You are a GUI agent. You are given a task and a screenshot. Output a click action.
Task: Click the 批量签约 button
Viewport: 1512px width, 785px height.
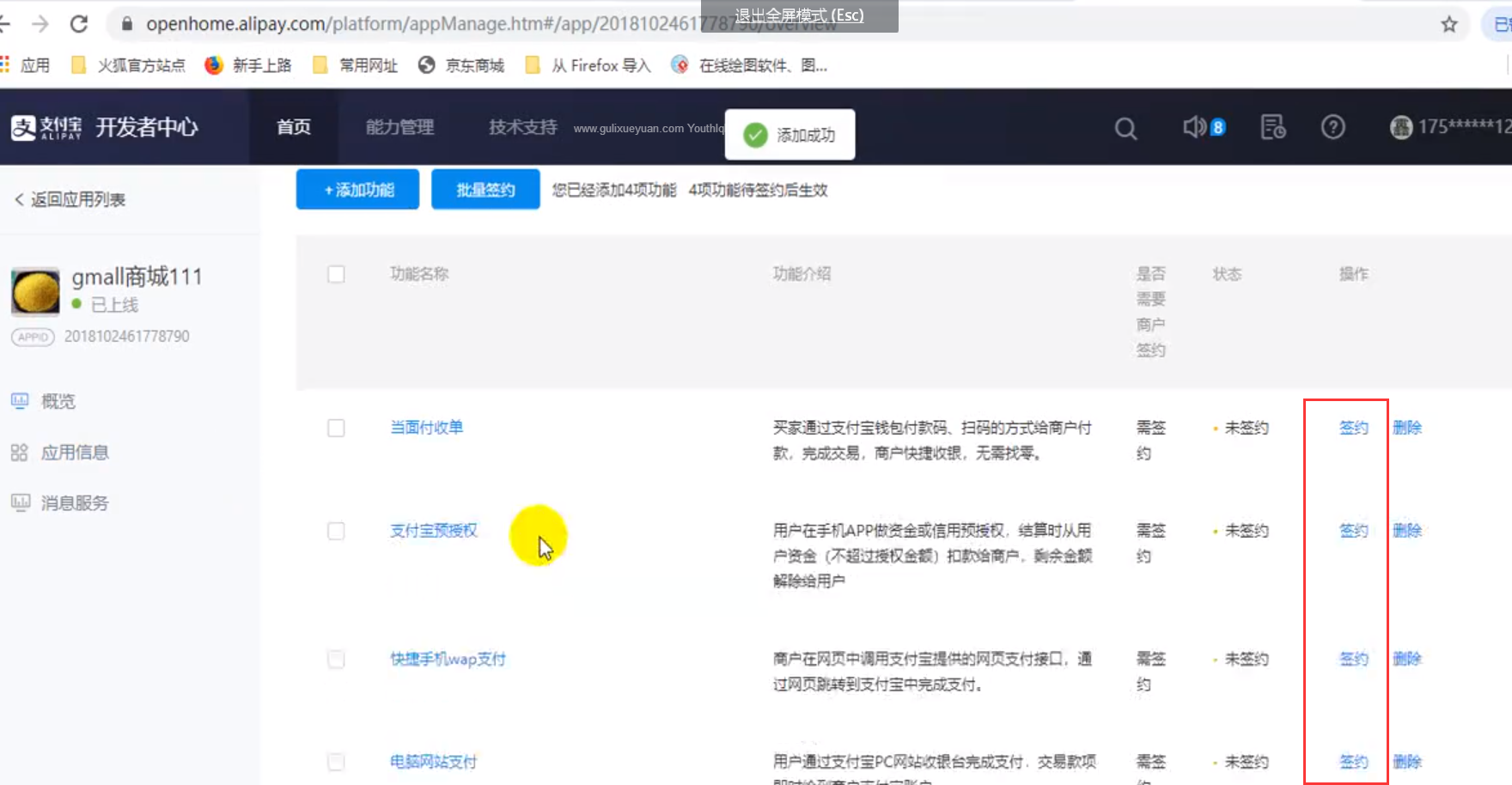485,190
